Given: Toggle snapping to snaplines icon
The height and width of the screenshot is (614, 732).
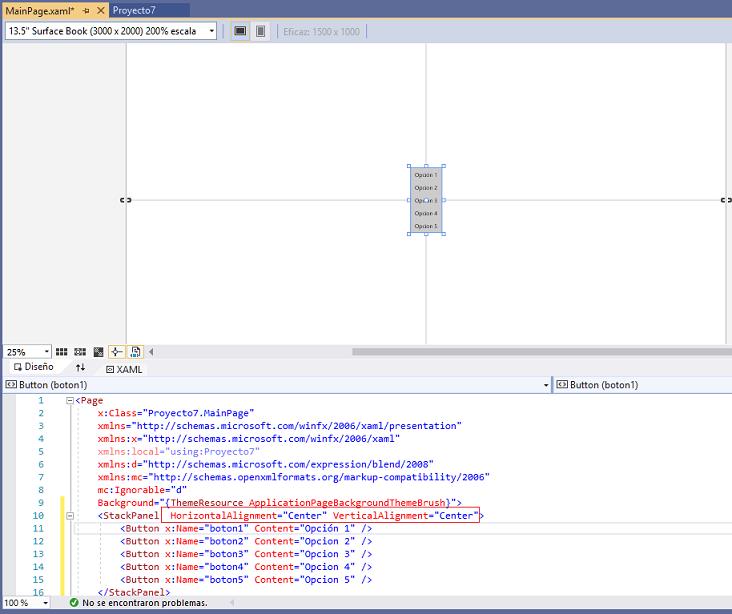Looking at the screenshot, I should (117, 352).
